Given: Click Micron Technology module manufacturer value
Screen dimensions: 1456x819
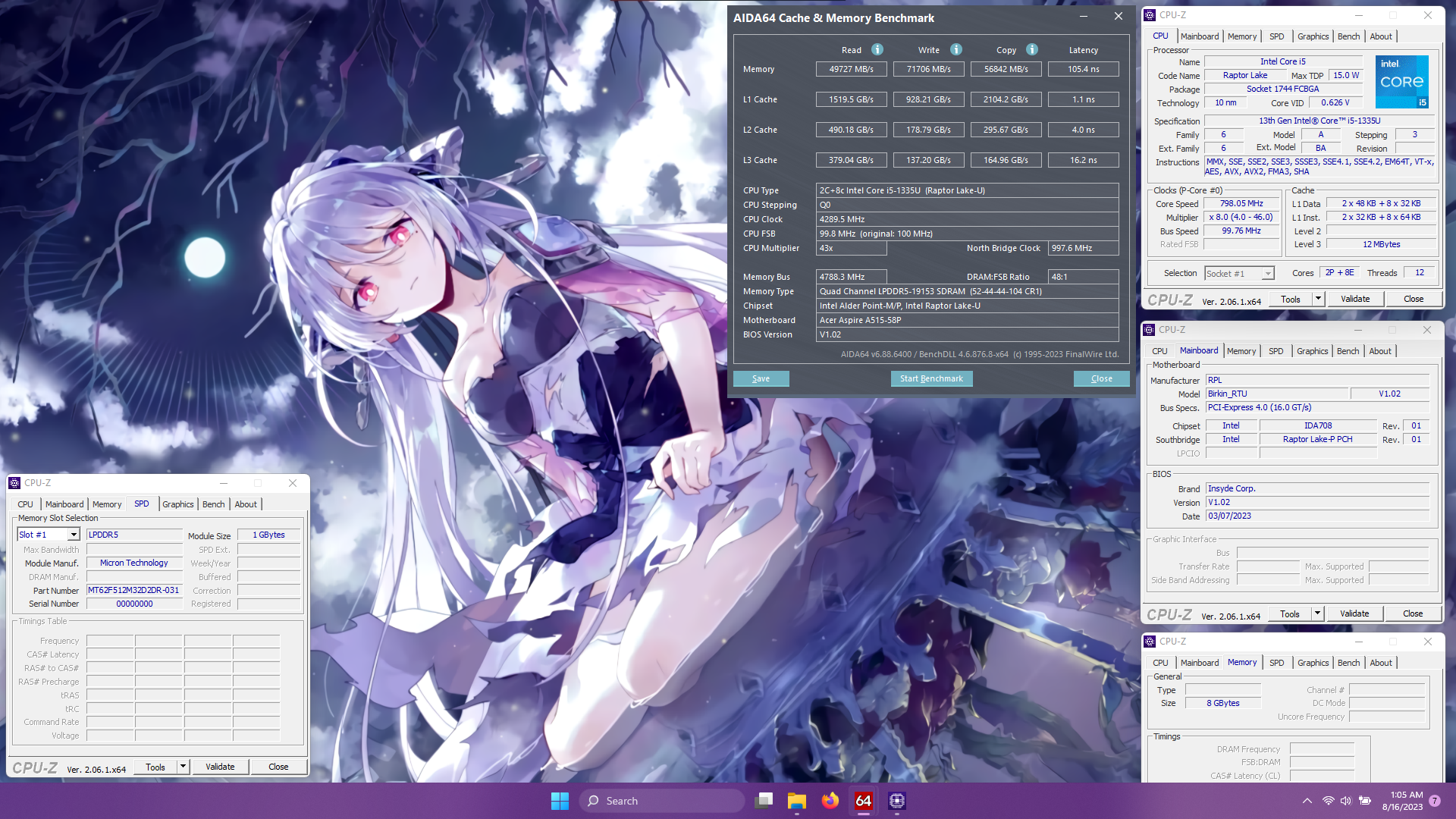Looking at the screenshot, I should pos(133,563).
